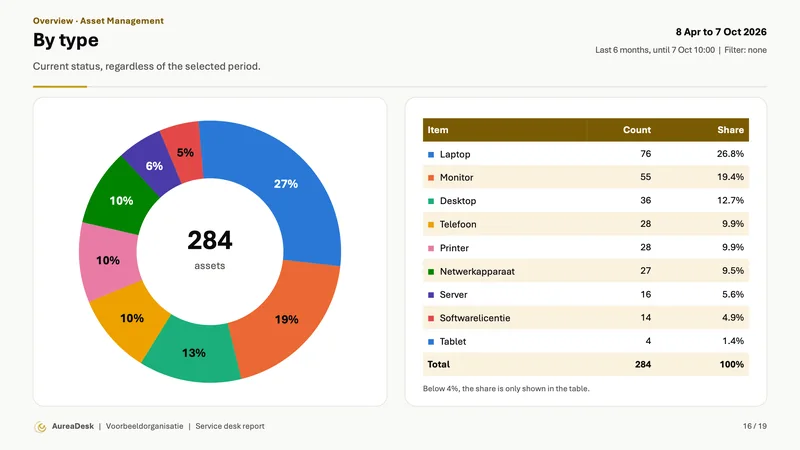Image resolution: width=800 pixels, height=450 pixels.
Task: Click the Softwarelicentie count value 14
Action: point(645,318)
